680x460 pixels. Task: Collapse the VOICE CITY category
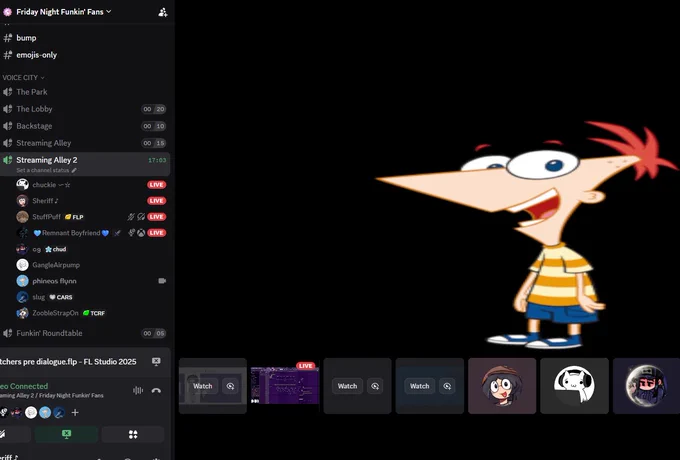coord(23,78)
